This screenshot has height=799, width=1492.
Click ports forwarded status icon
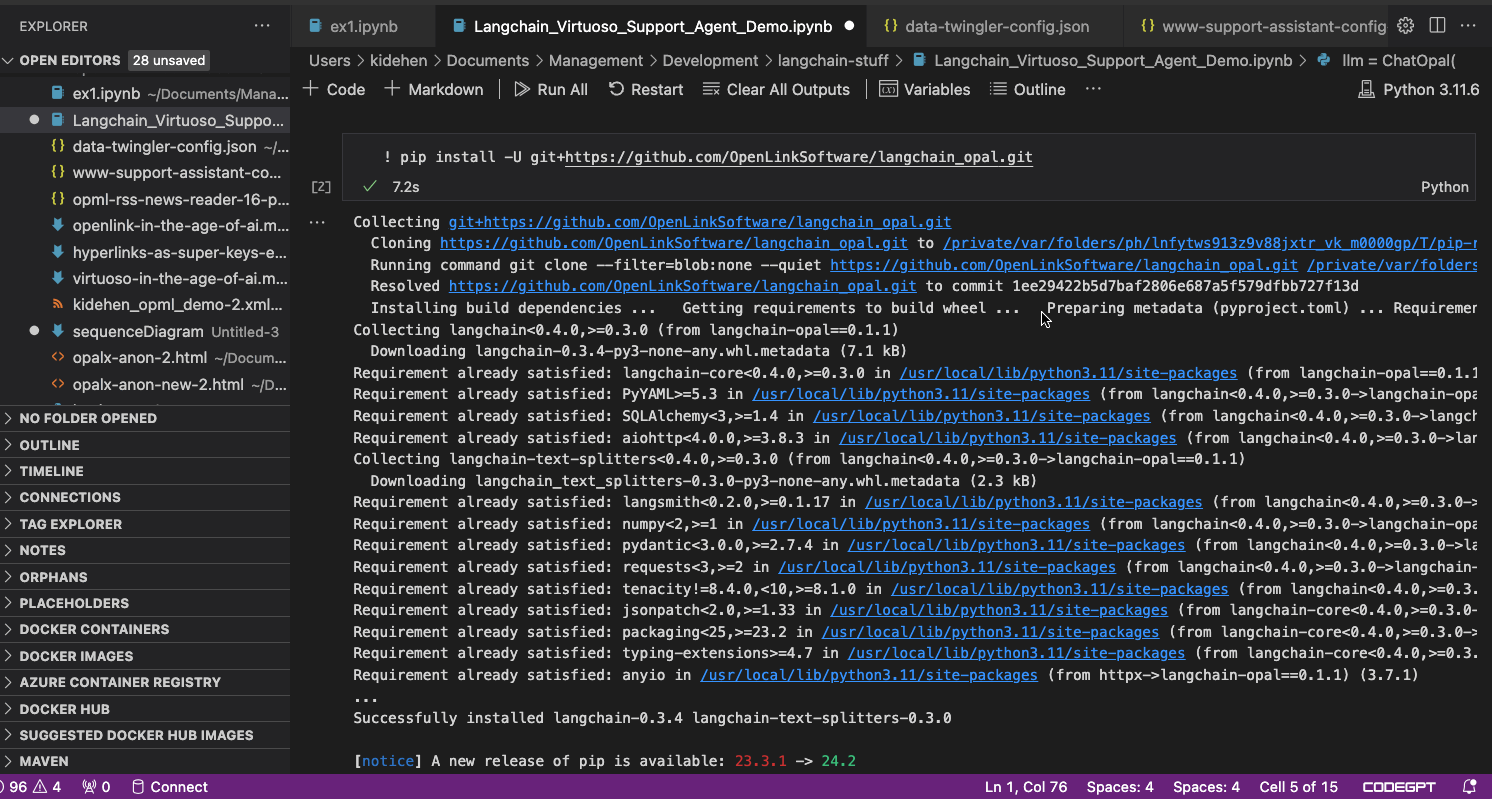[x=96, y=787]
